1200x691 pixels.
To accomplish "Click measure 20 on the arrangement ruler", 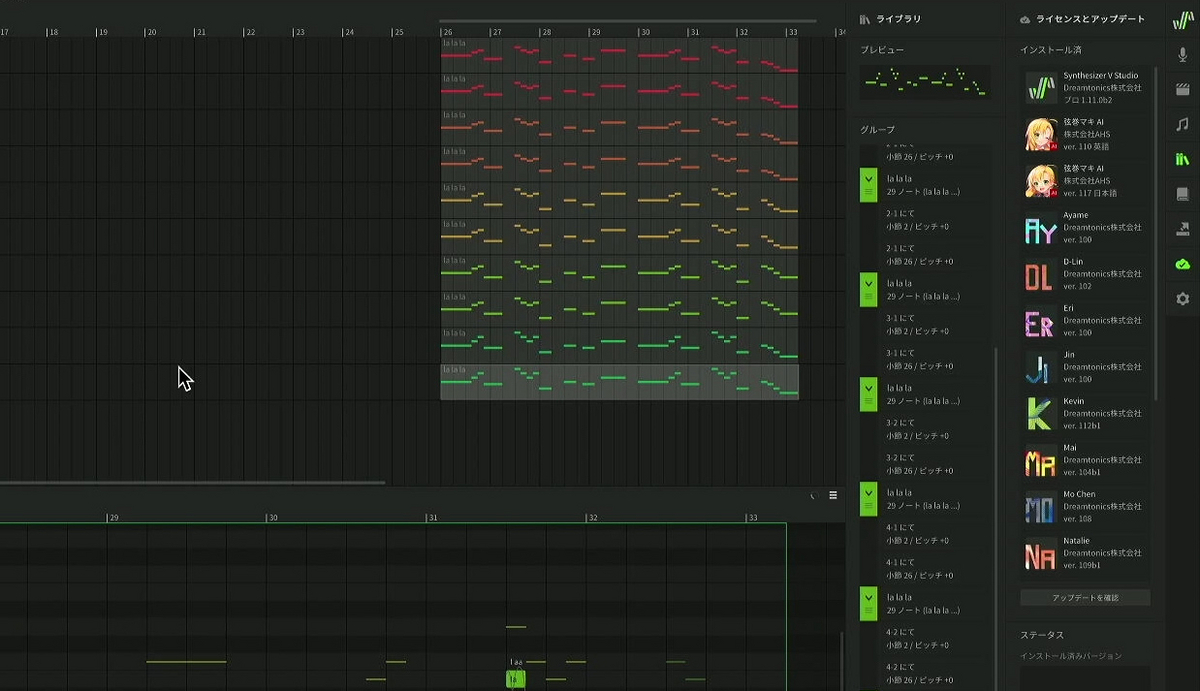I will pos(151,32).
